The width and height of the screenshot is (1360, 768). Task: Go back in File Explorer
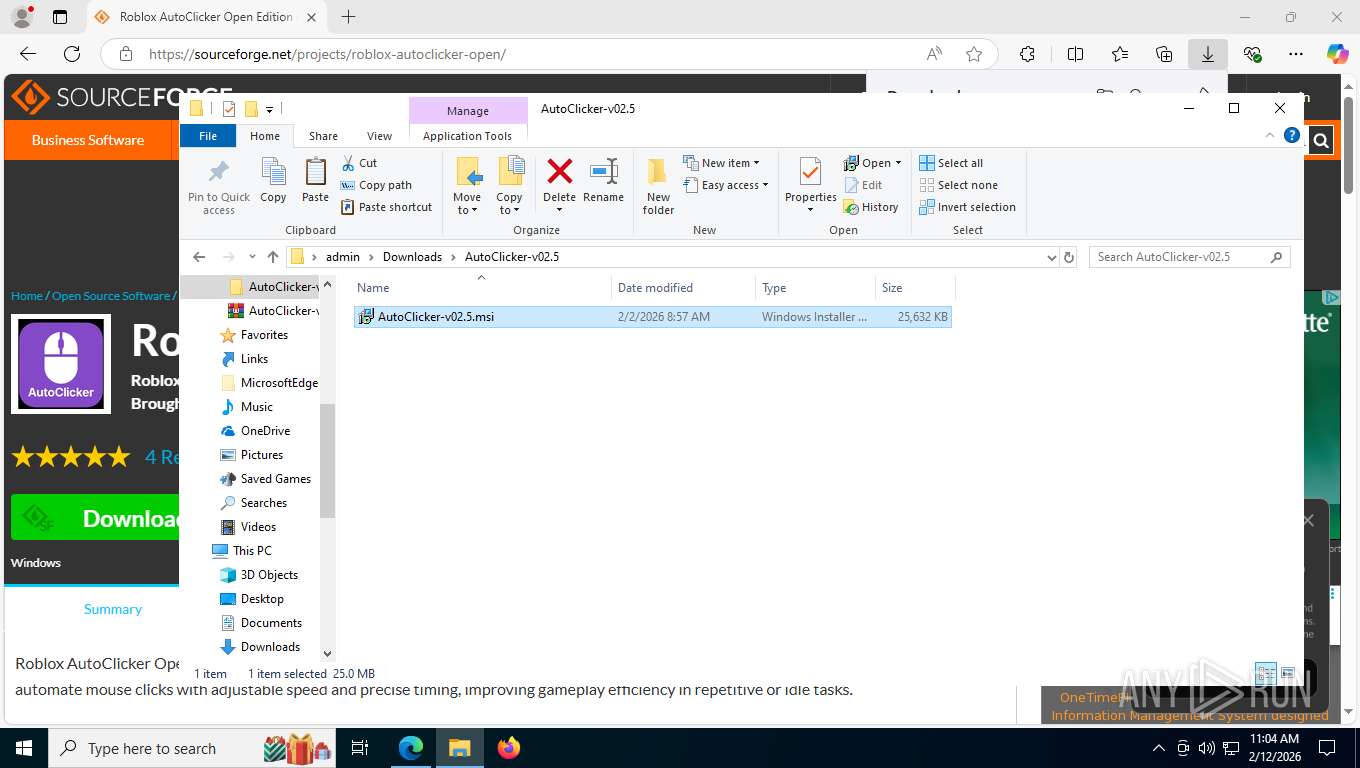point(199,257)
